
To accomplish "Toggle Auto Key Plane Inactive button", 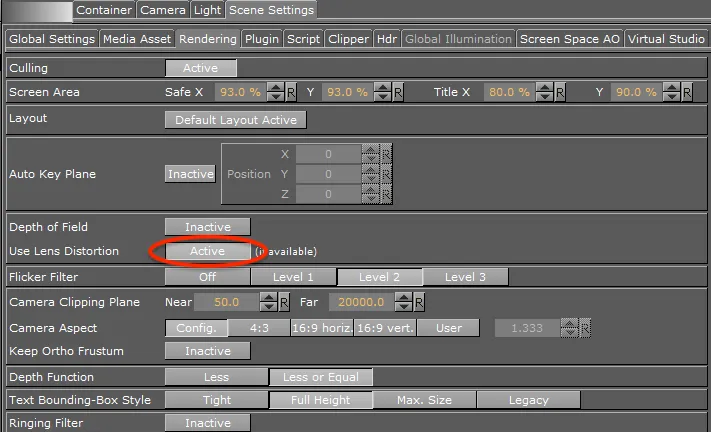I will click(190, 174).
